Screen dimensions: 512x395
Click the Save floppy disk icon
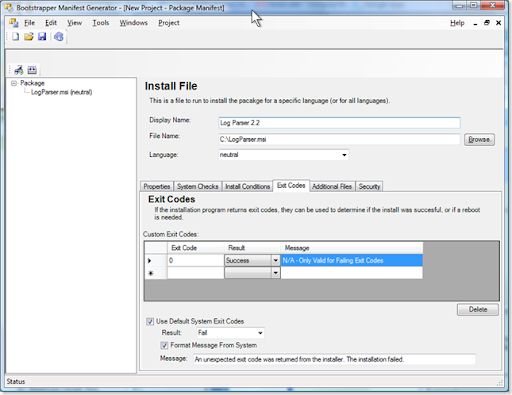[x=42, y=36]
